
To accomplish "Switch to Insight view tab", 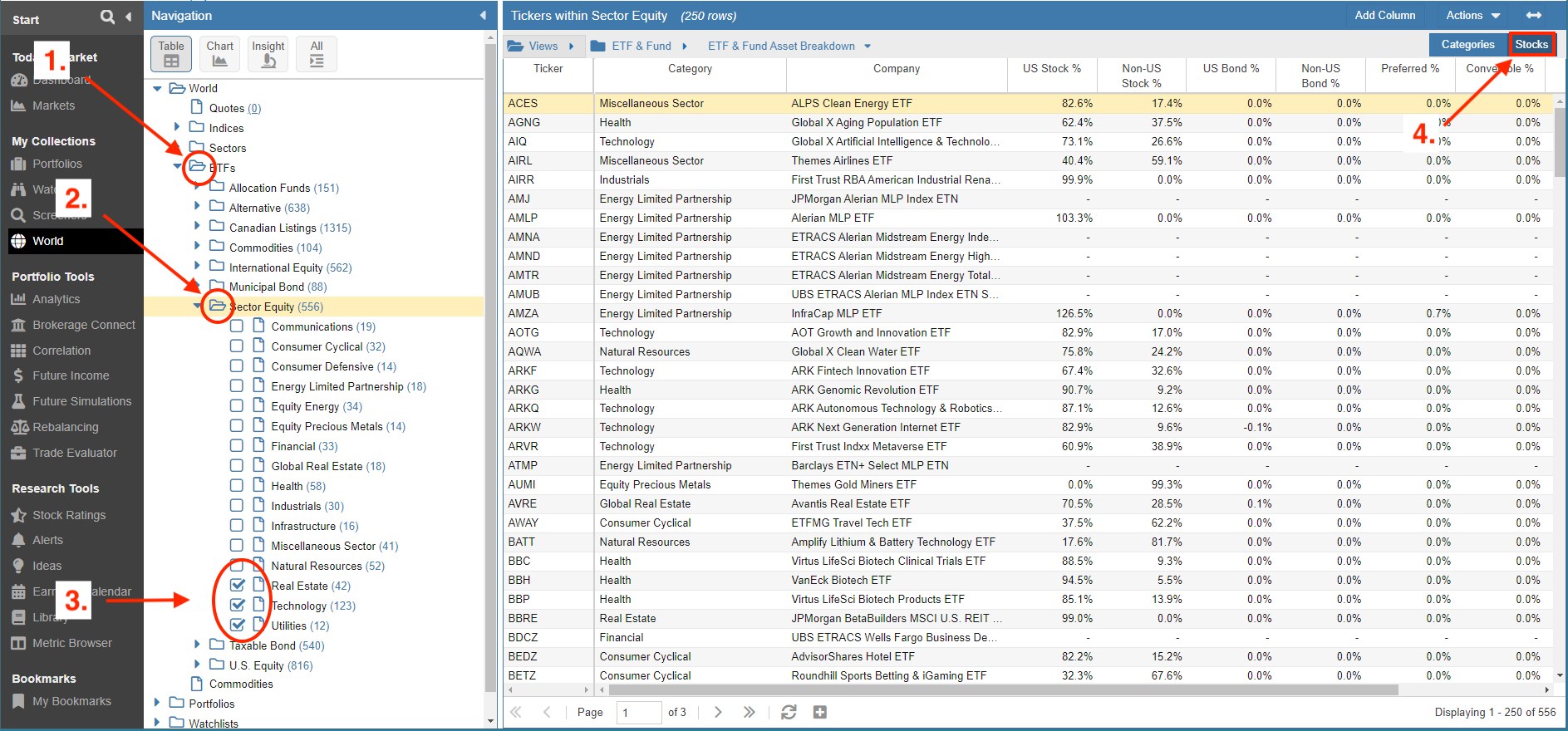I will pyautogui.click(x=268, y=53).
